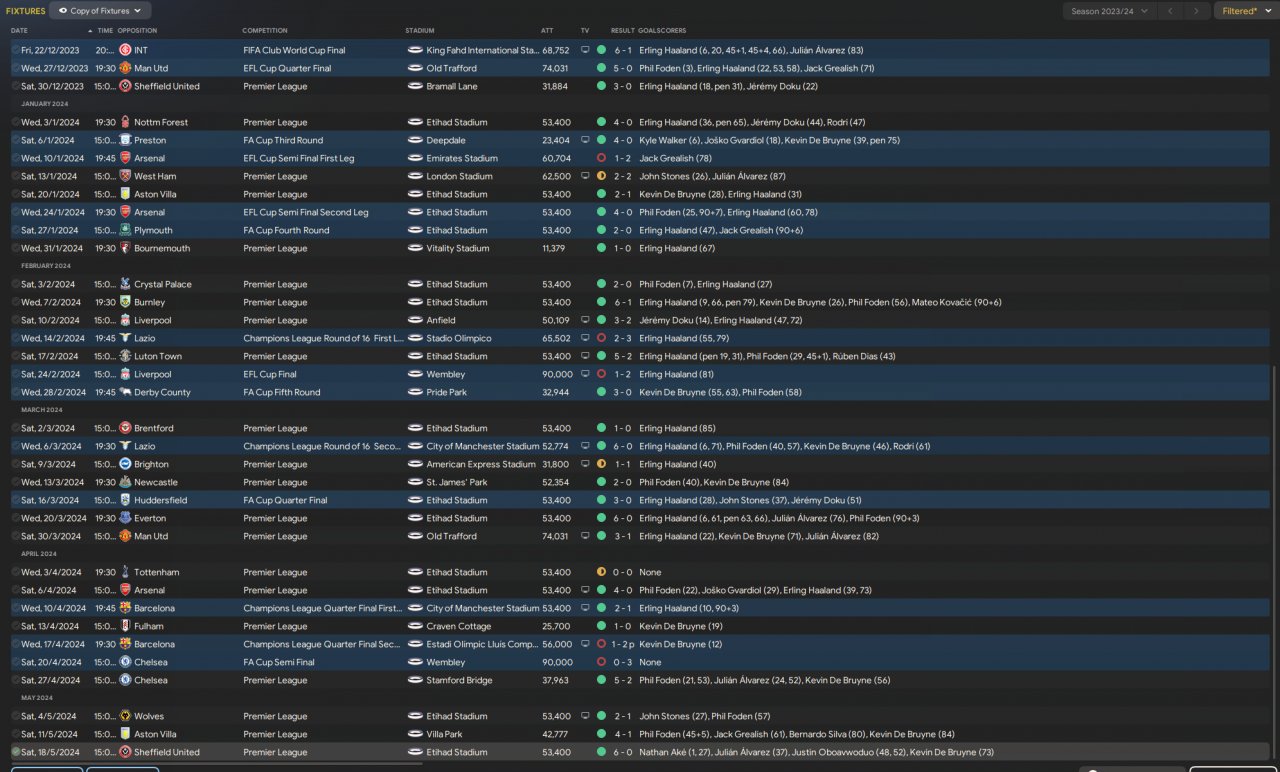1280x772 pixels.
Task: Click the Stamford Bridge stadium name
Action: point(459,680)
